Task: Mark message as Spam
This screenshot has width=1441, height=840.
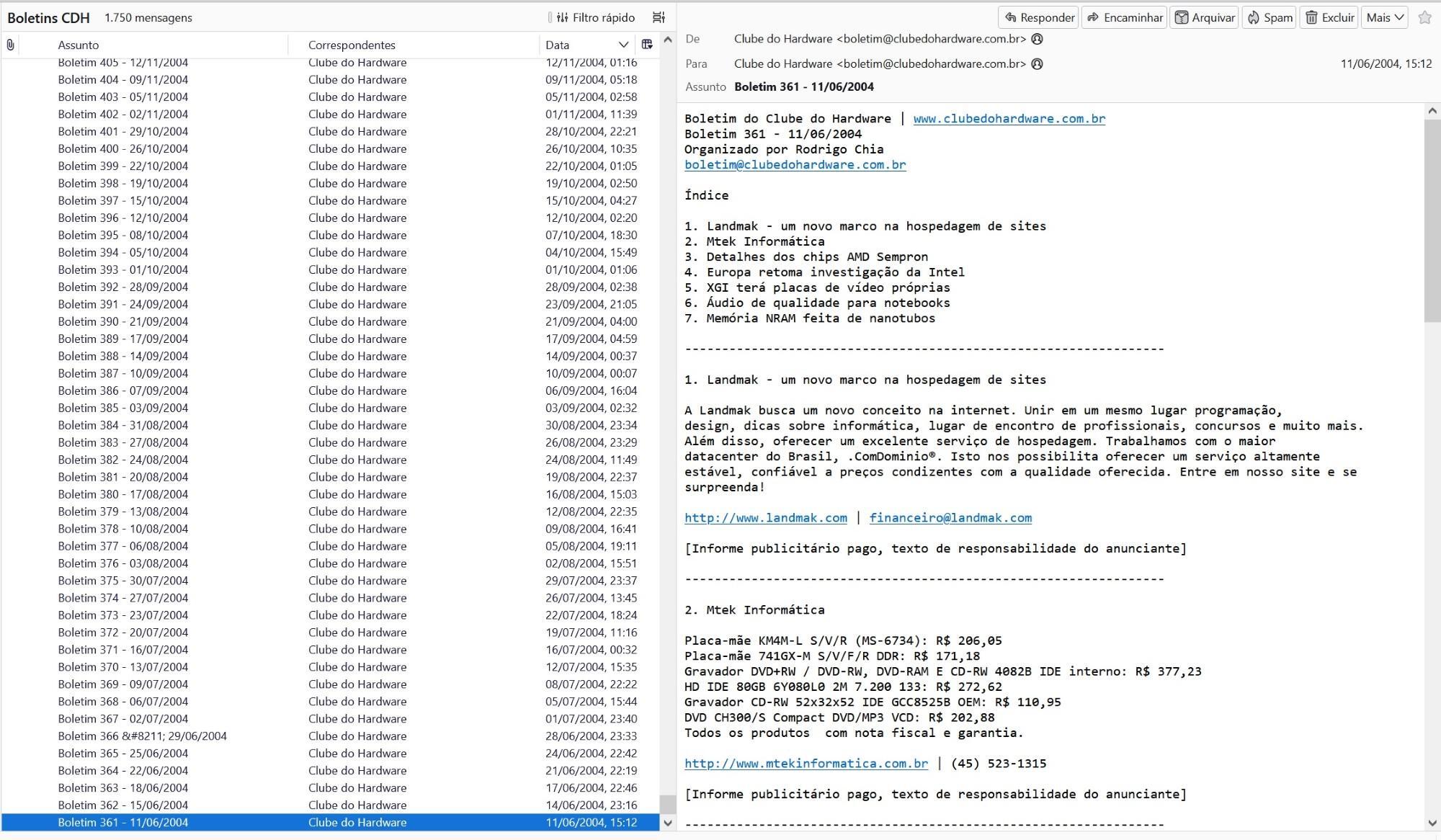Action: [1270, 17]
